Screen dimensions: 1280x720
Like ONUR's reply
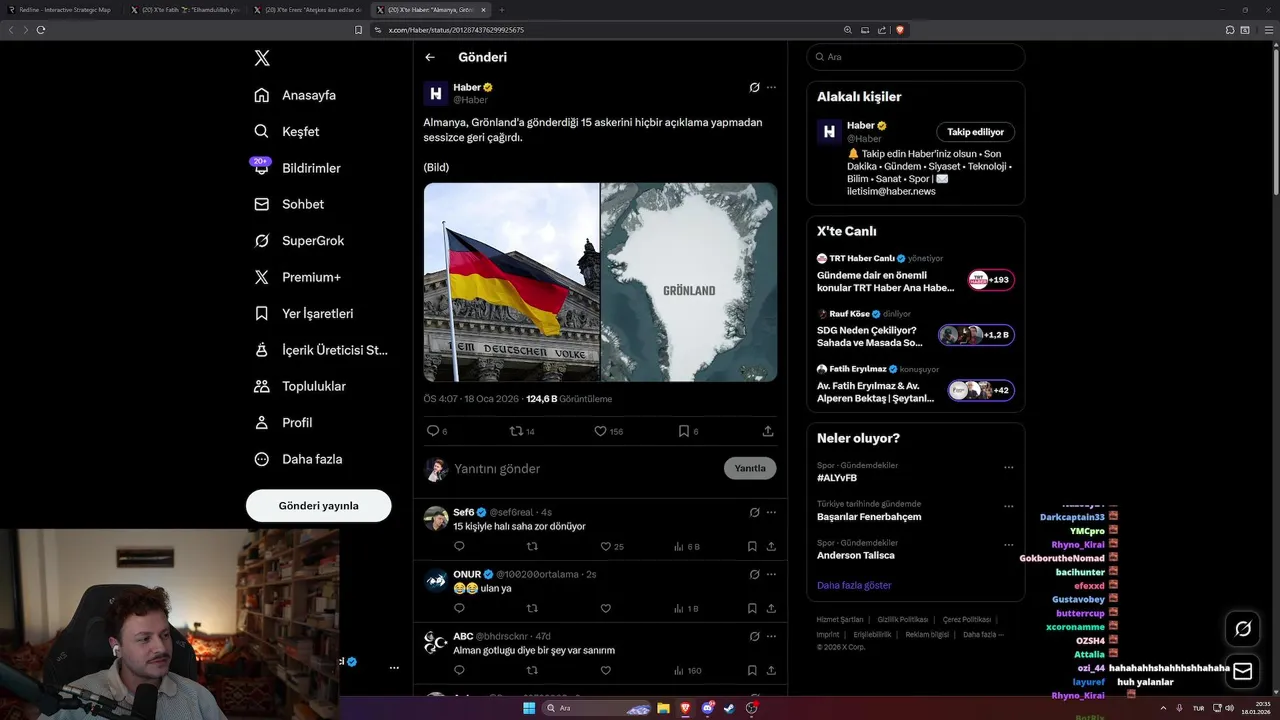coord(605,608)
